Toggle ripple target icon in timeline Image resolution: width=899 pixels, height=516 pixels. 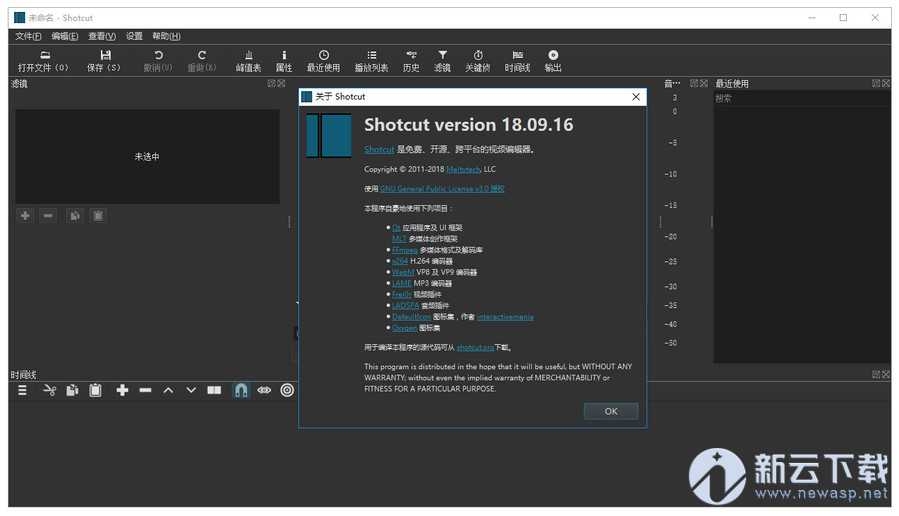287,390
